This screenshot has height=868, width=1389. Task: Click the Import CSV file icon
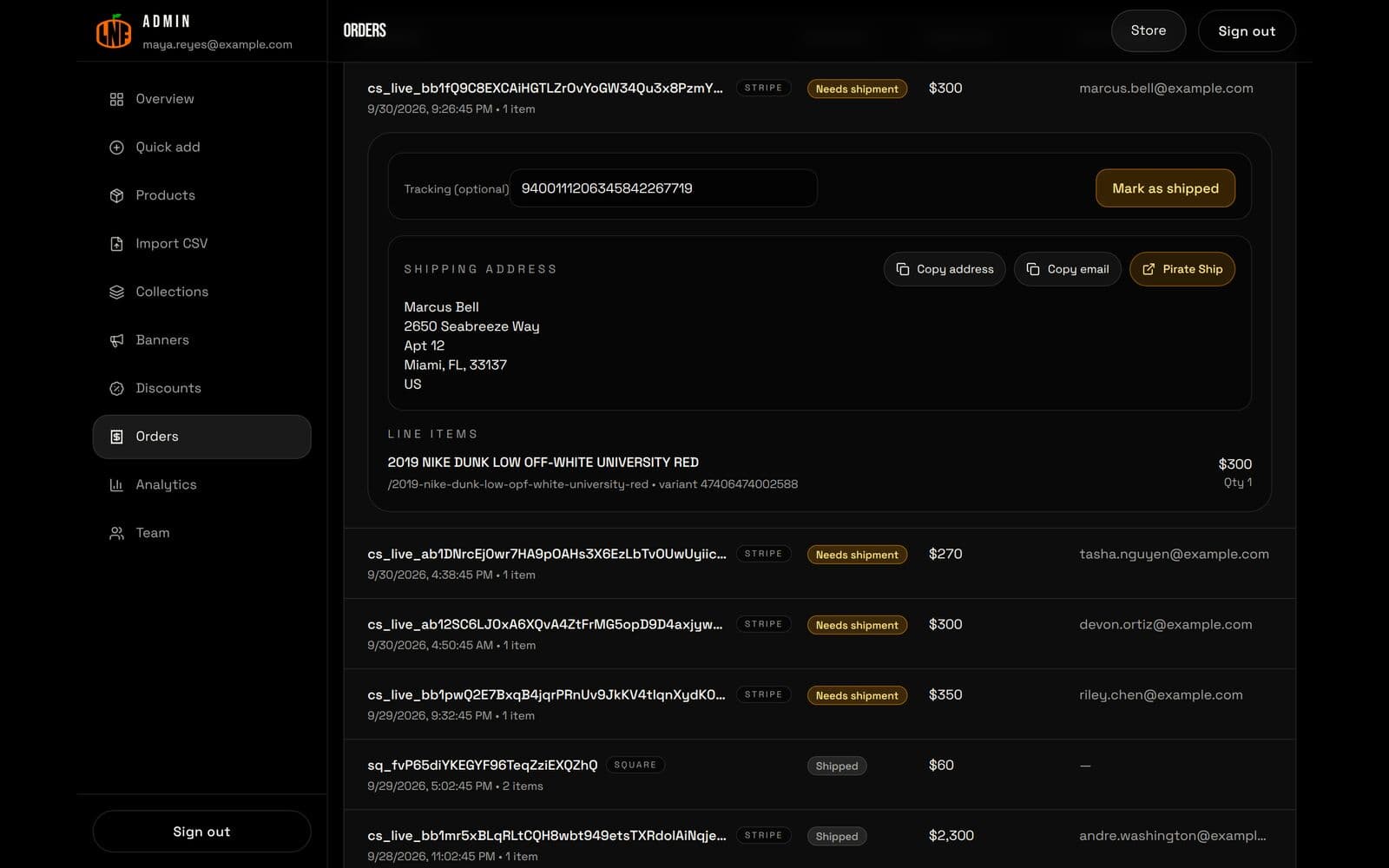116,244
